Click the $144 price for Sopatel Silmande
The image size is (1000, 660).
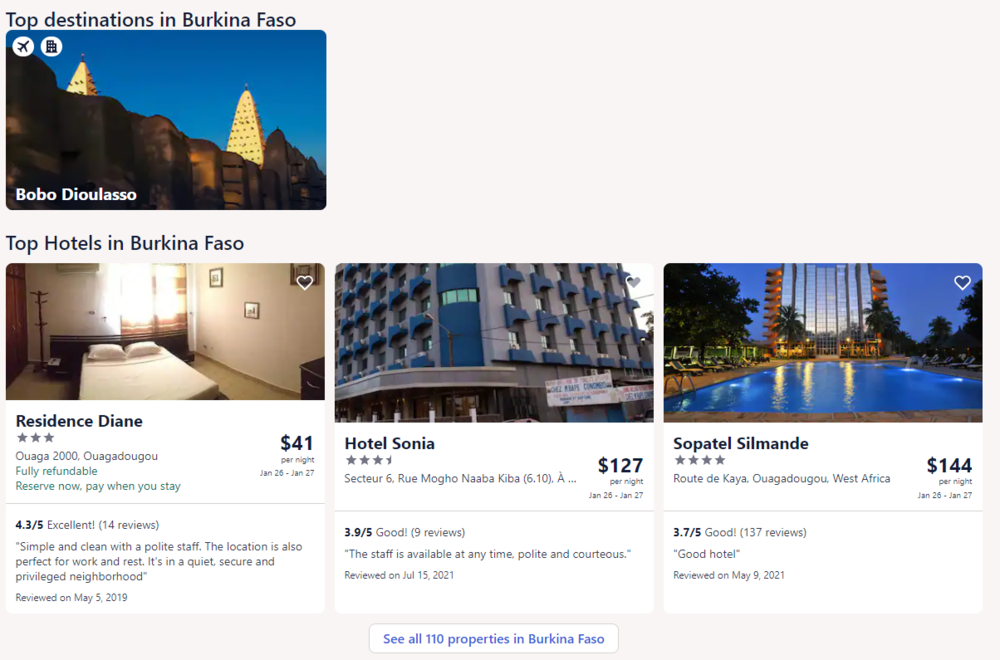pos(949,465)
